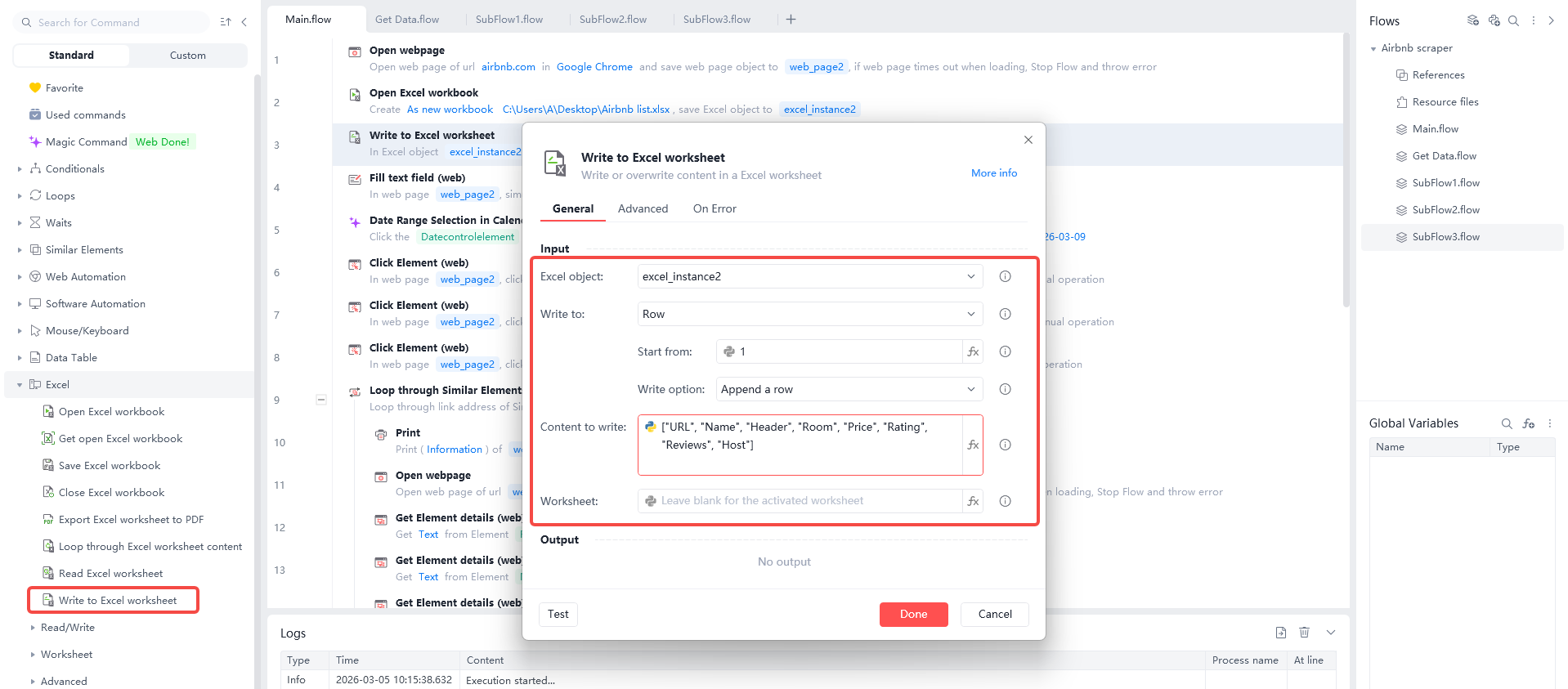Image resolution: width=1568 pixels, height=689 pixels.
Task: Click the Worksheet input field
Action: (x=800, y=501)
